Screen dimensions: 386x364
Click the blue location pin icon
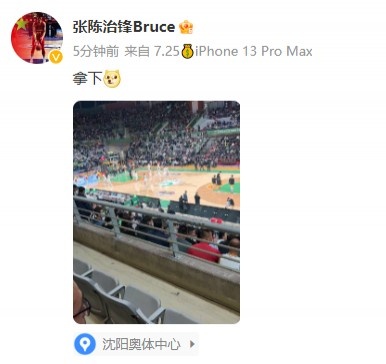85,344
